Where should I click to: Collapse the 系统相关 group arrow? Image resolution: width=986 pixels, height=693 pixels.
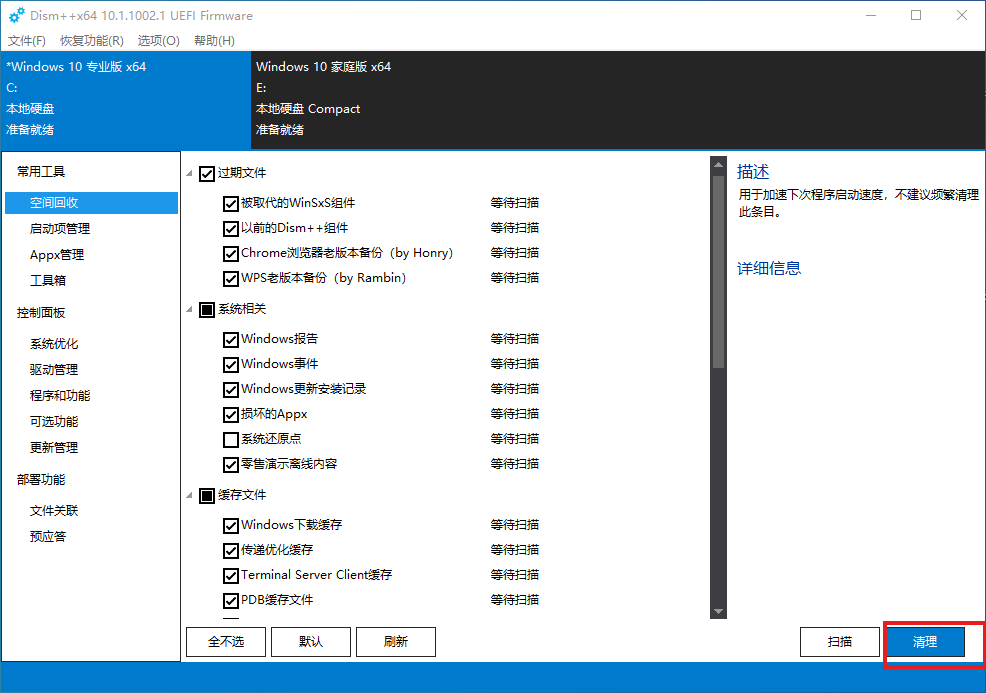189,309
